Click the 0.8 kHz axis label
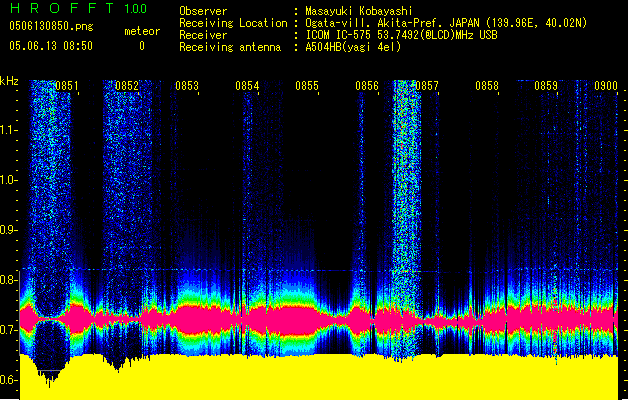Image resolution: width=629 pixels, height=400 pixels. click(8, 280)
